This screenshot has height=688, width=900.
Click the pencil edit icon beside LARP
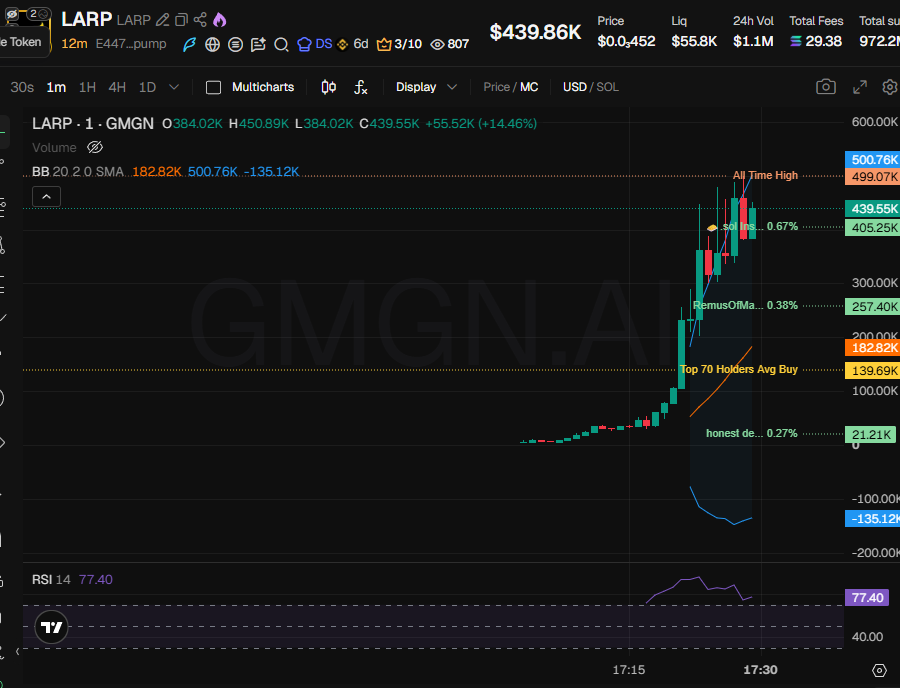162,20
